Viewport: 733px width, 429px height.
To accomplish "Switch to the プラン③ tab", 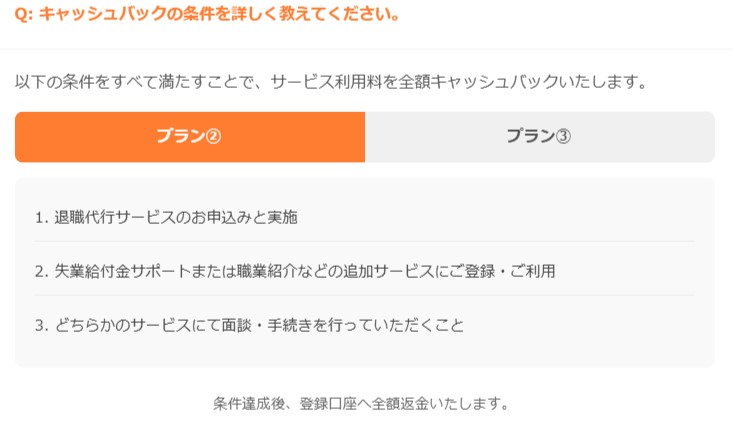I will click(540, 137).
